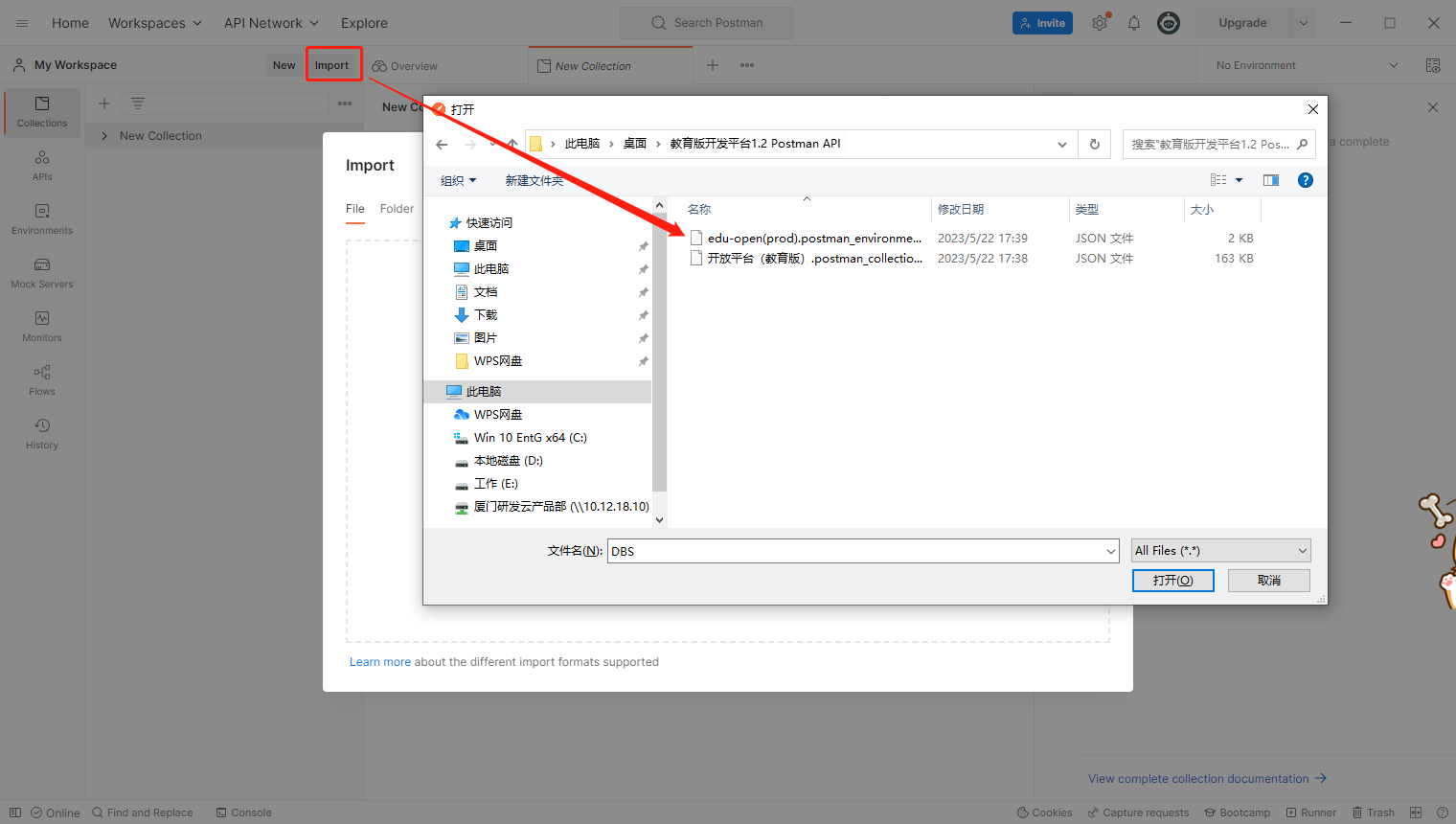
Task: Click the notifications bell icon
Action: [1134, 23]
